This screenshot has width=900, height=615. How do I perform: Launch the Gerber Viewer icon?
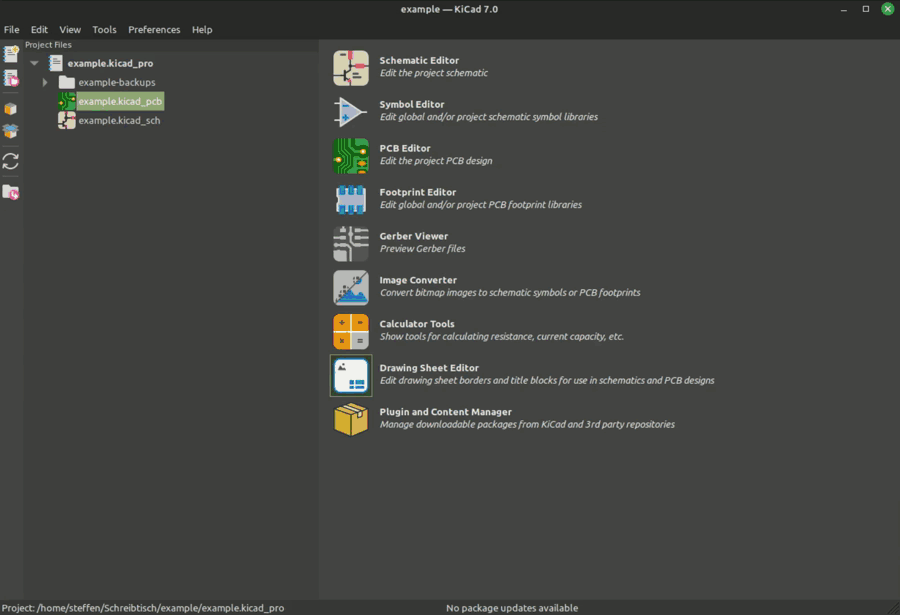(x=351, y=243)
